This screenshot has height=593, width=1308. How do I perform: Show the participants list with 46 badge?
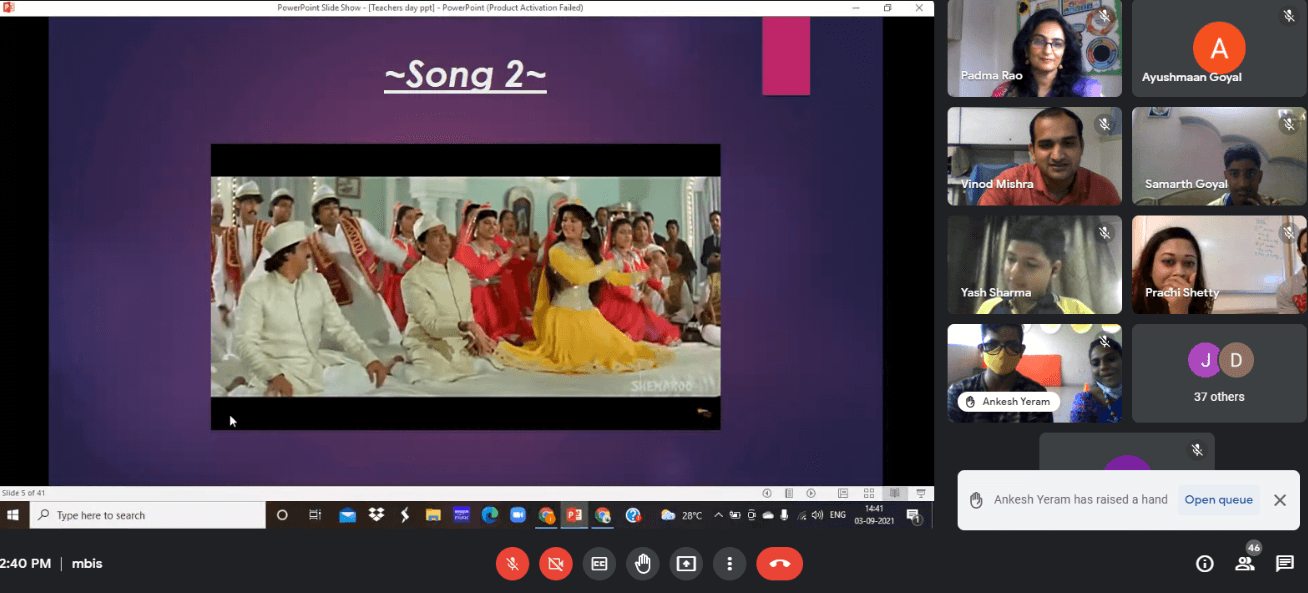pos(1245,563)
